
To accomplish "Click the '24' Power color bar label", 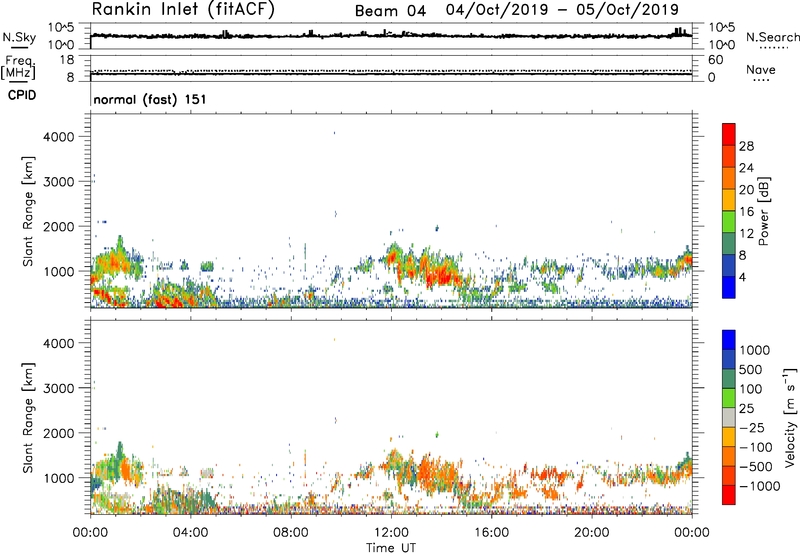I will [746, 168].
